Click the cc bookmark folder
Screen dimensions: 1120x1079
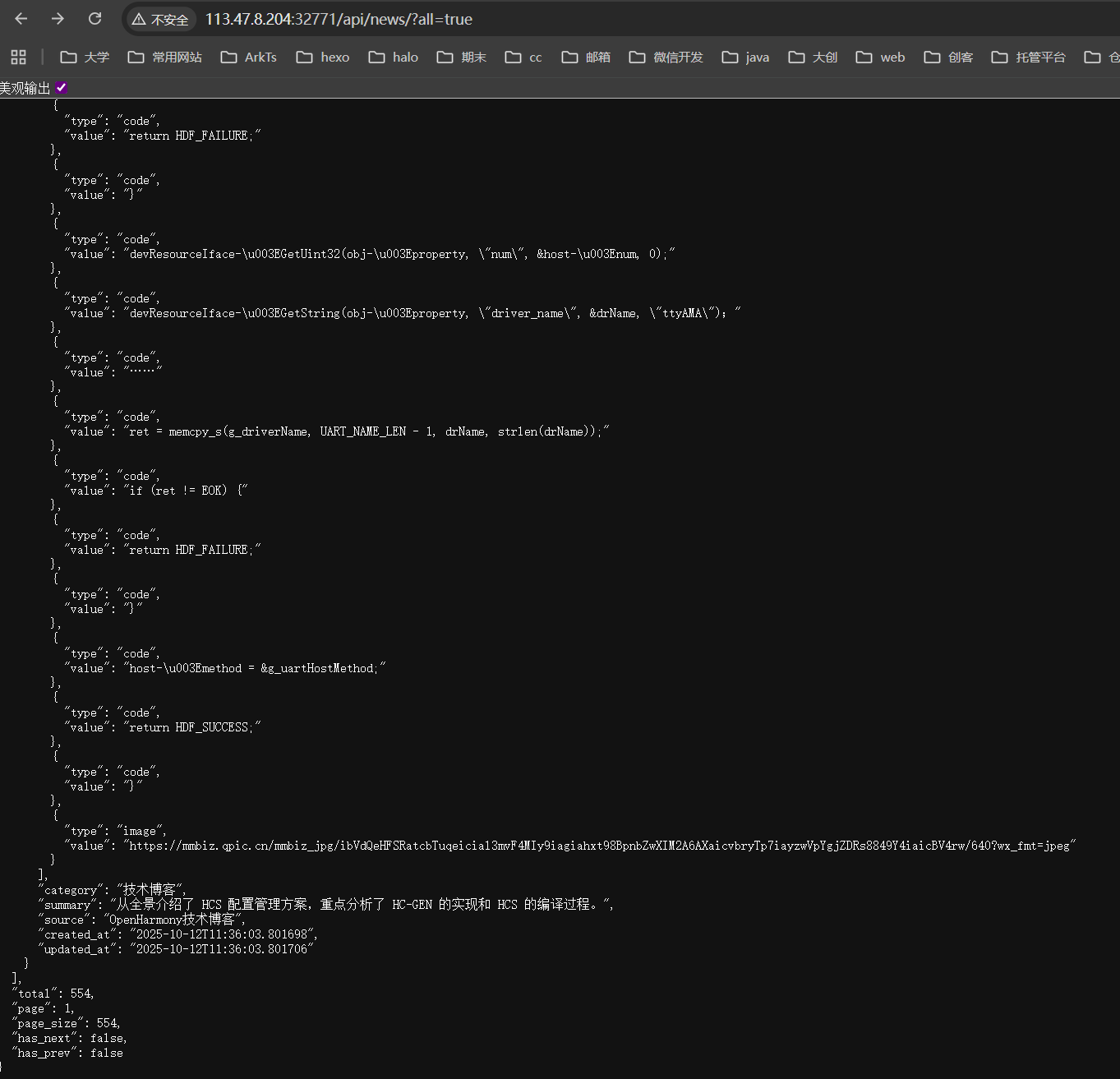(523, 57)
